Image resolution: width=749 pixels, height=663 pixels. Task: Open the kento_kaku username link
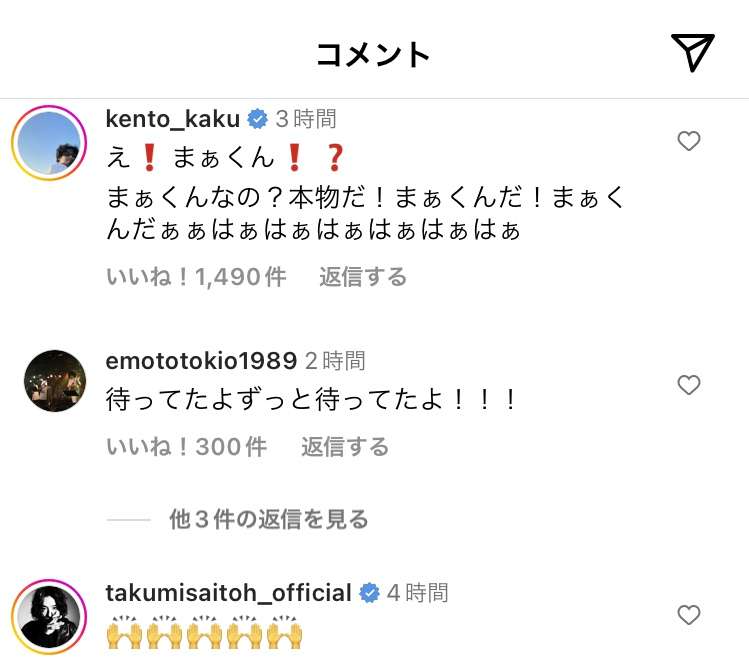coord(173,119)
